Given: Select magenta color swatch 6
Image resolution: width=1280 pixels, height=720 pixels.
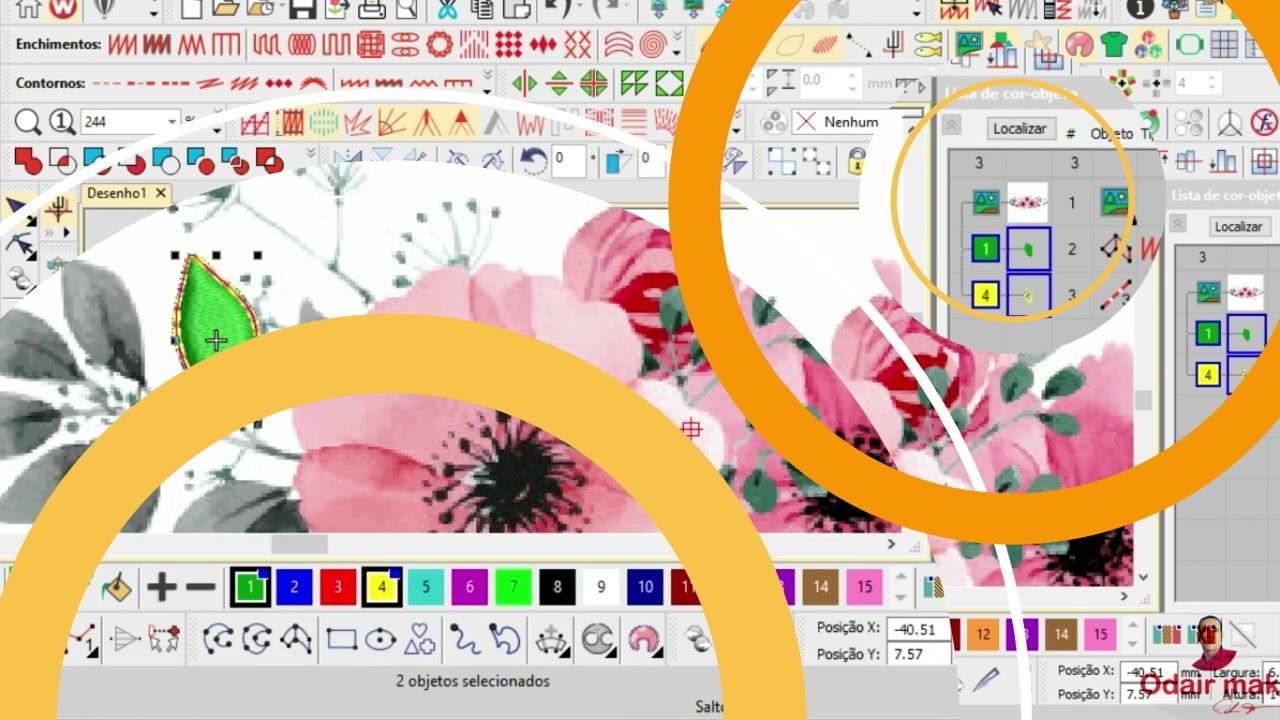Looking at the screenshot, I should (469, 587).
